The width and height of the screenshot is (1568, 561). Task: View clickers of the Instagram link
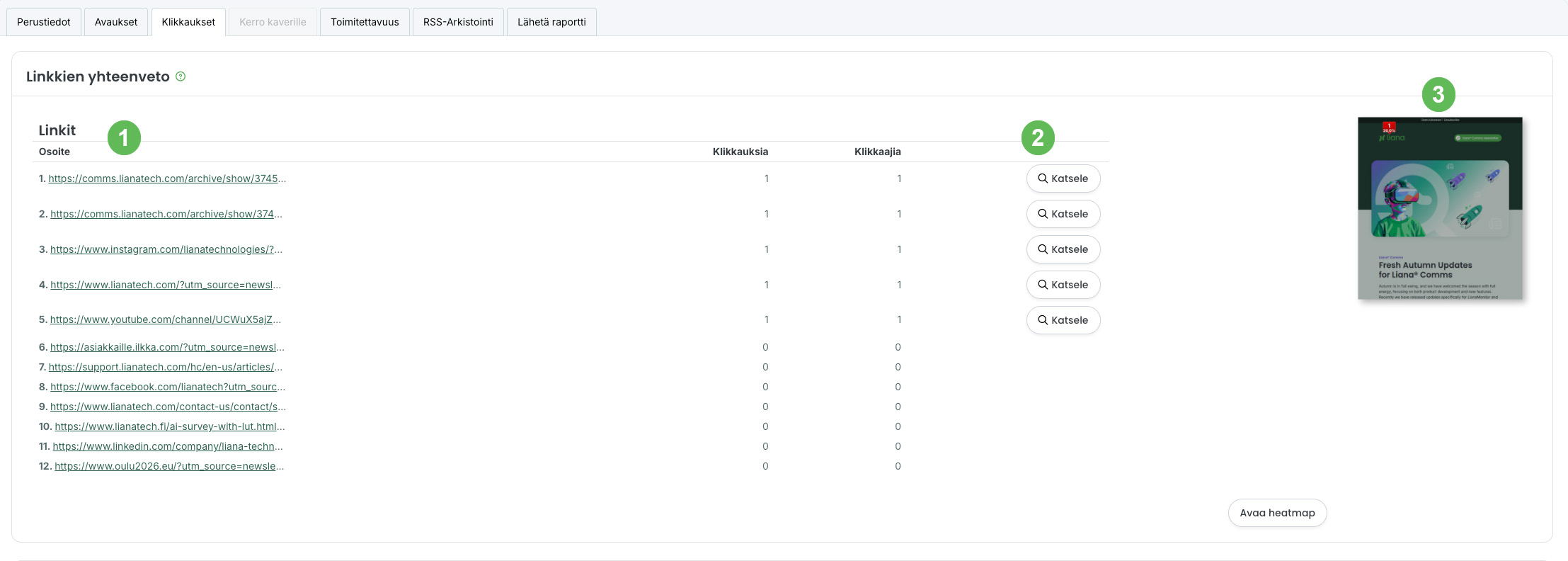(x=1063, y=249)
